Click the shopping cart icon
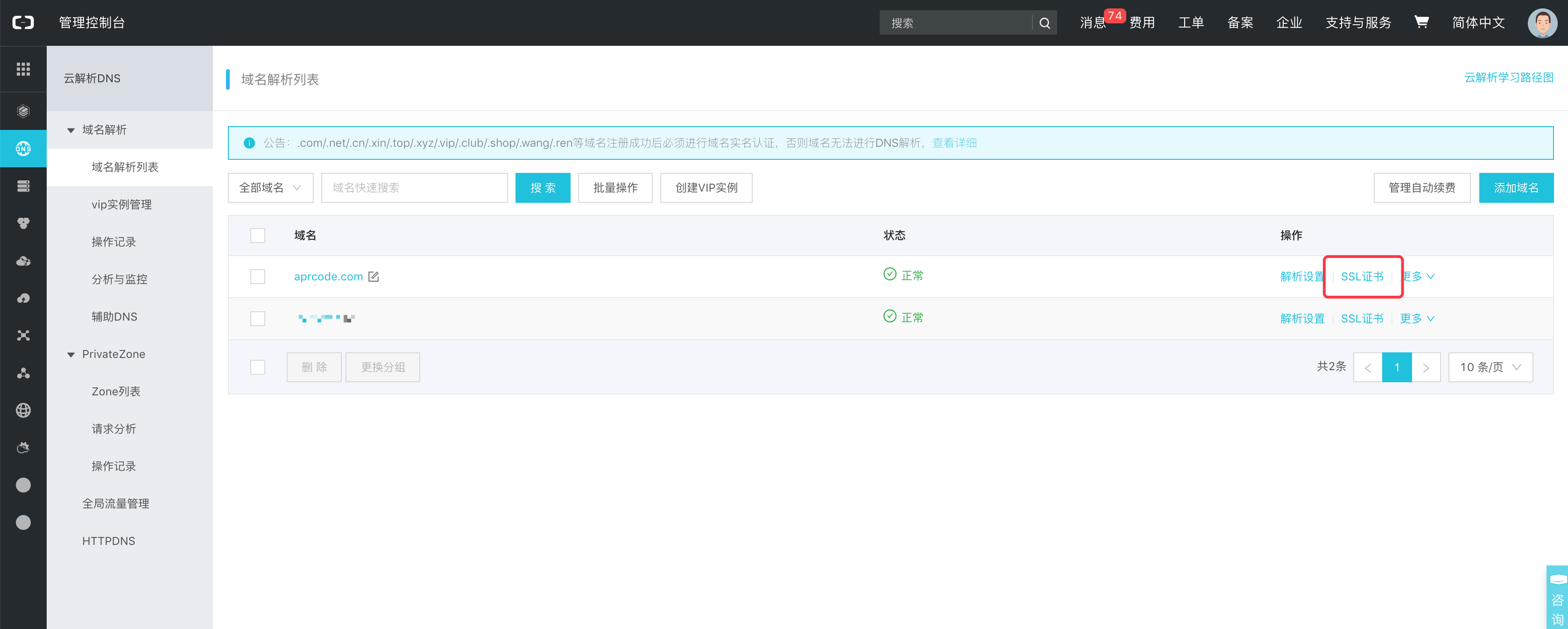The height and width of the screenshot is (629, 1568). 1421,22
